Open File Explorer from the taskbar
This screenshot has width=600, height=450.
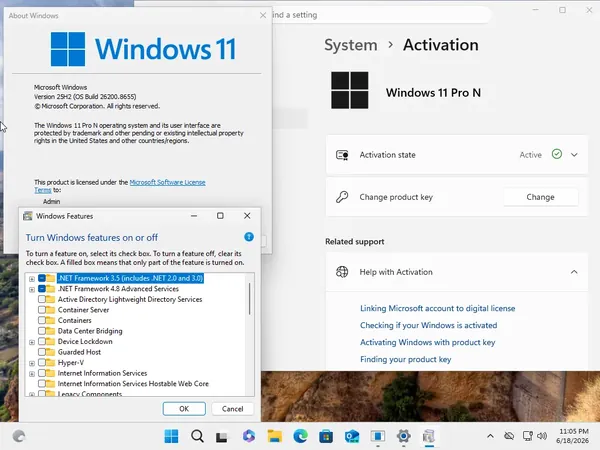[274, 436]
